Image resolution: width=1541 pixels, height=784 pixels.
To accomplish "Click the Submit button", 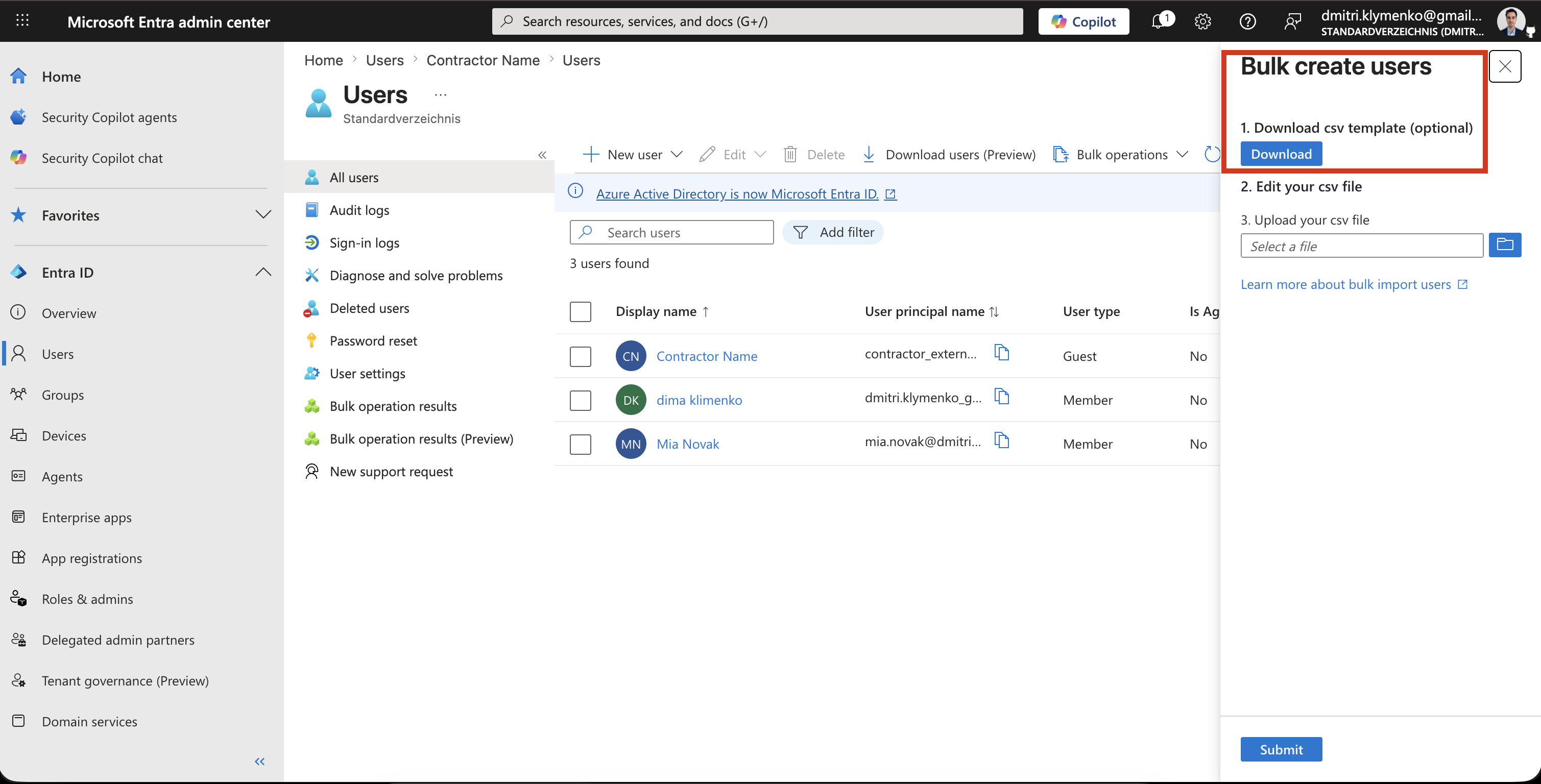I will [x=1281, y=749].
